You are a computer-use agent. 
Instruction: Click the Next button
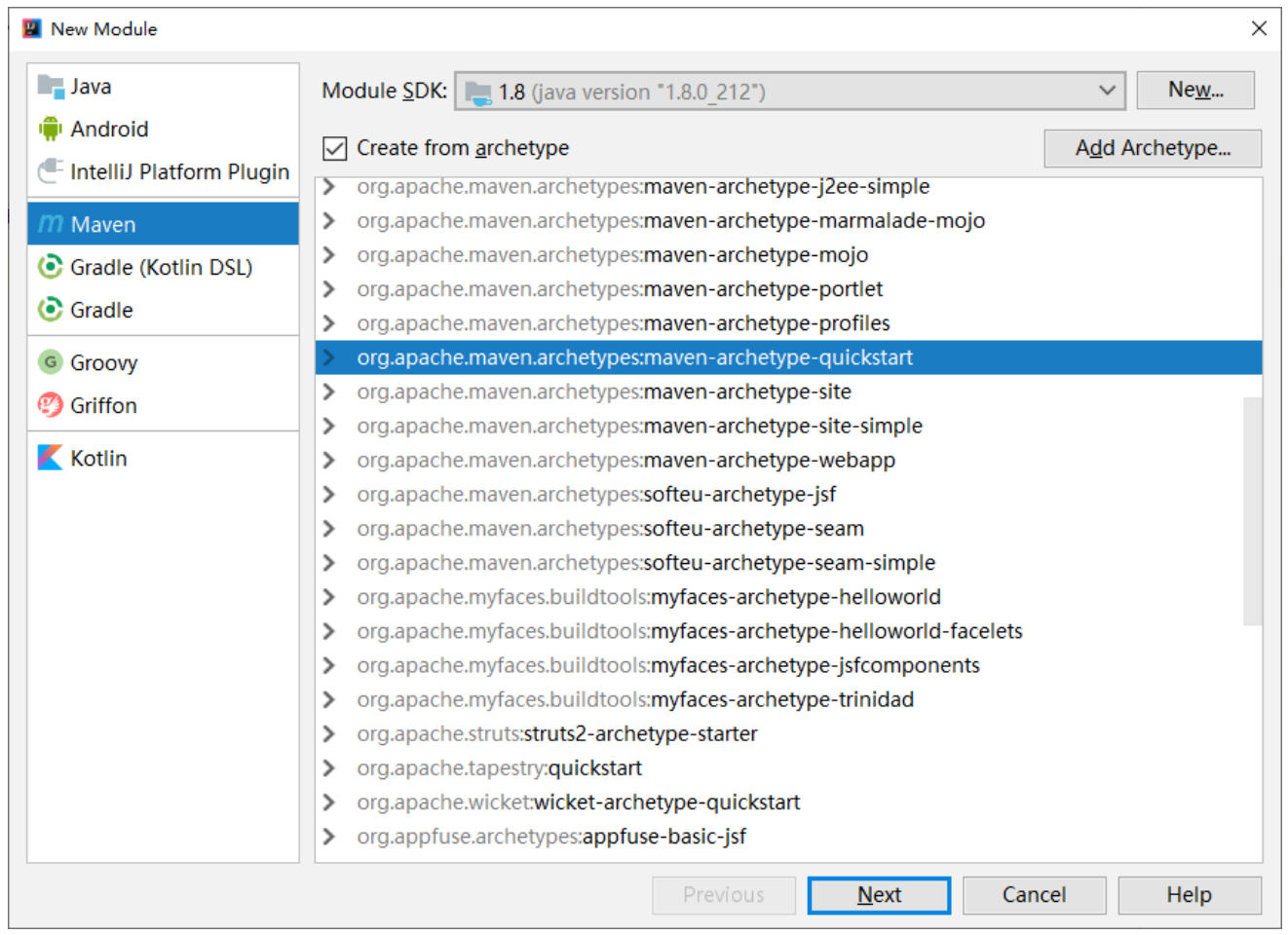(x=879, y=895)
